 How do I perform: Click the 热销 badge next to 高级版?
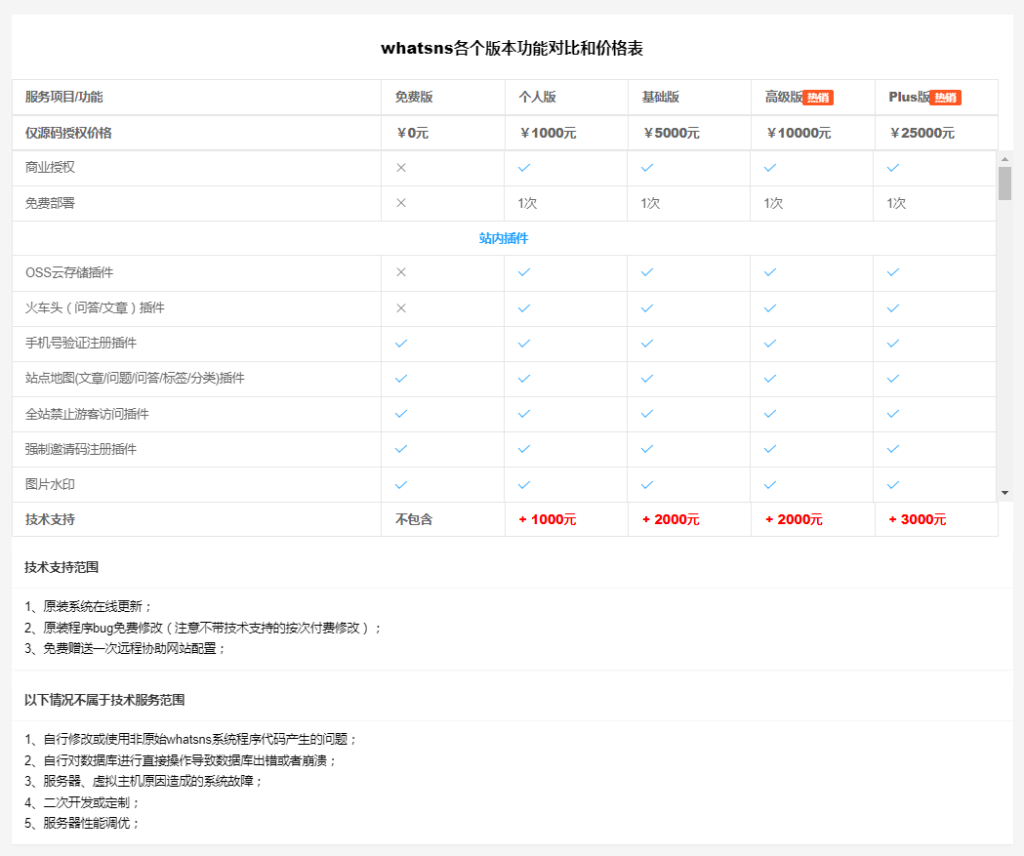point(818,98)
